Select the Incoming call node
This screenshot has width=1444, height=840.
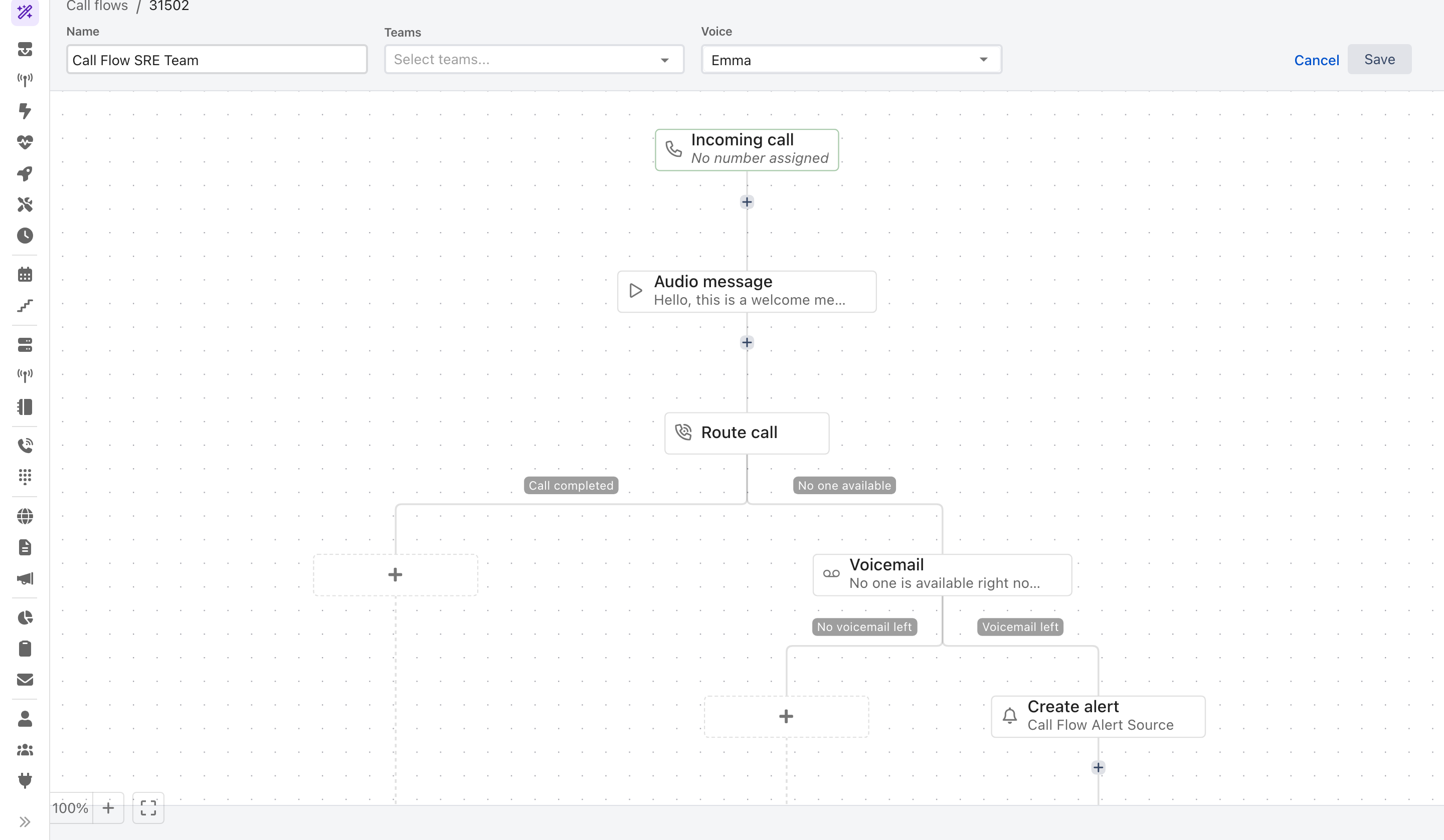(747, 149)
